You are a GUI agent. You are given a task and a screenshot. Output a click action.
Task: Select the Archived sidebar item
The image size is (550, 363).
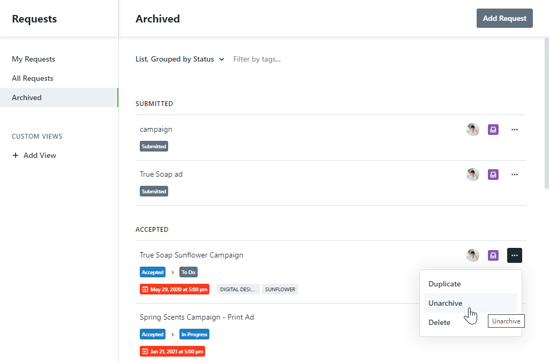59,98
